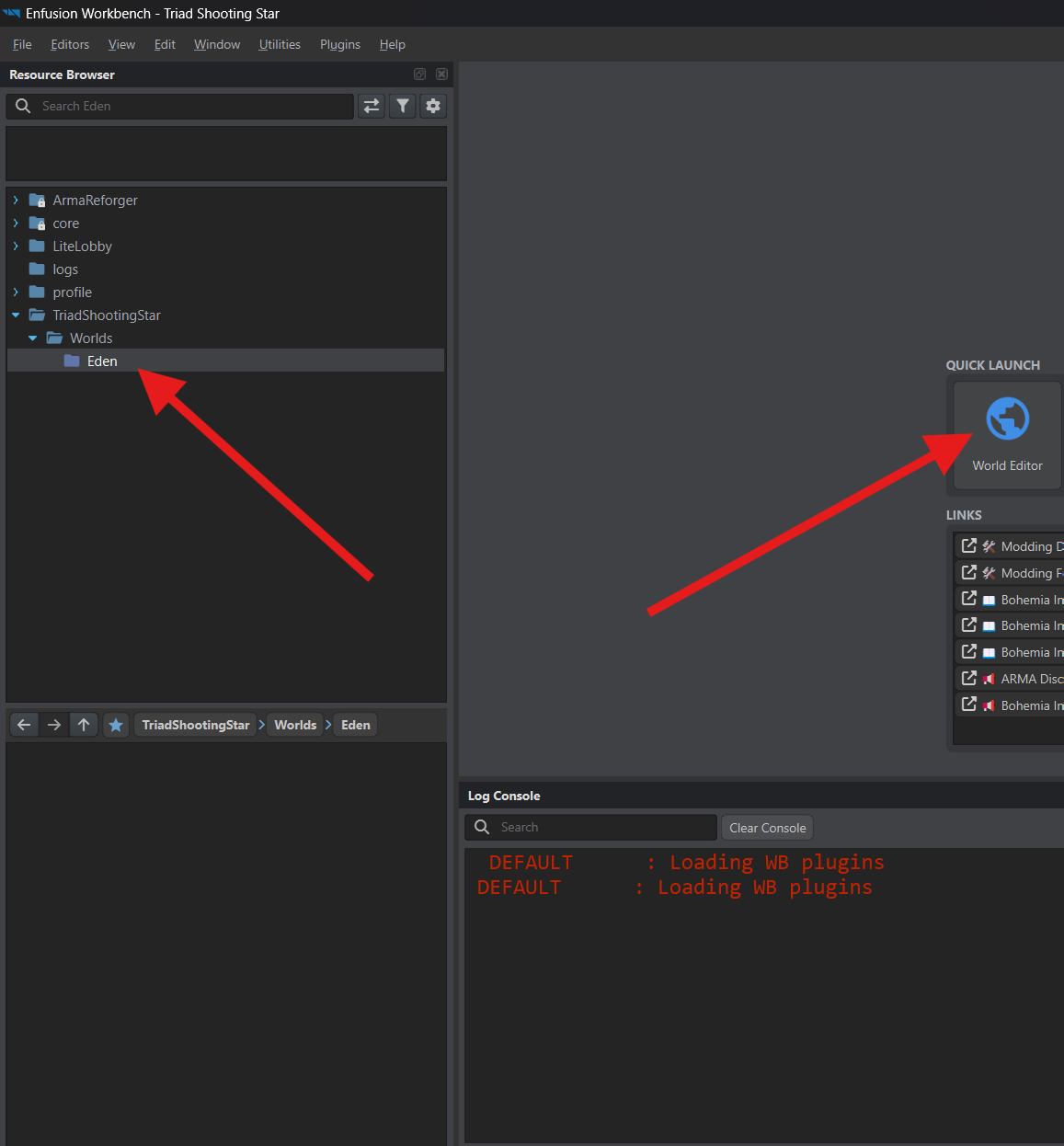The image size is (1064, 1146).
Task: Go forward with the right arrow
Action: (x=54, y=725)
